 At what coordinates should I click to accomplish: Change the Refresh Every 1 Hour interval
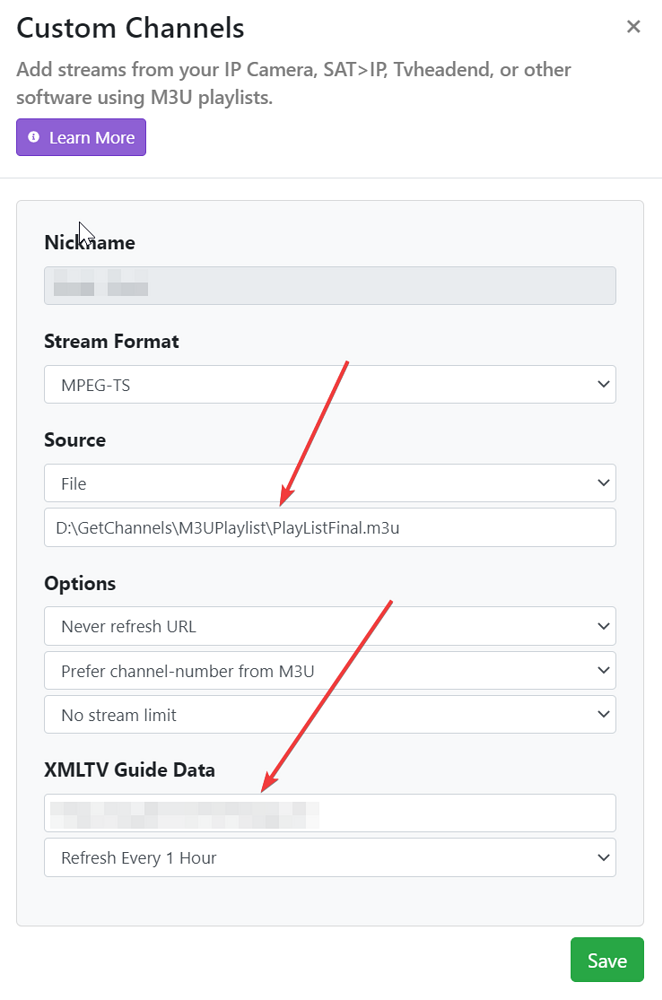pos(330,857)
